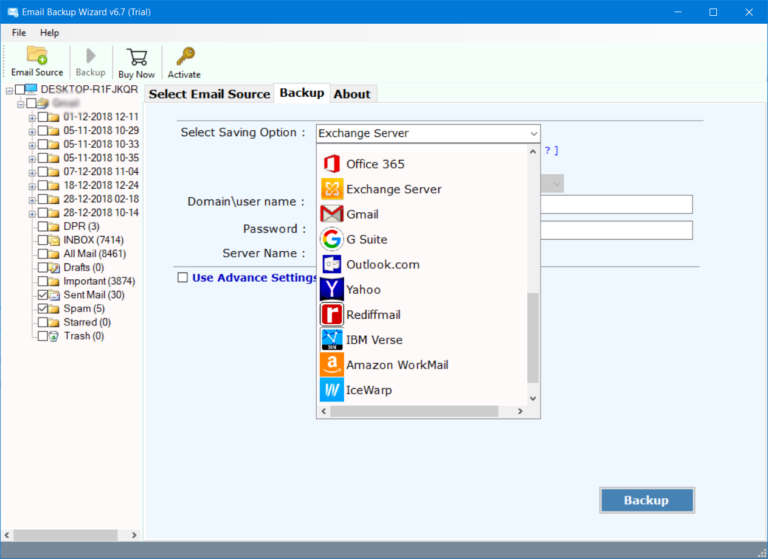Click the Email Source toolbar icon
This screenshot has width=768, height=559.
pos(37,55)
